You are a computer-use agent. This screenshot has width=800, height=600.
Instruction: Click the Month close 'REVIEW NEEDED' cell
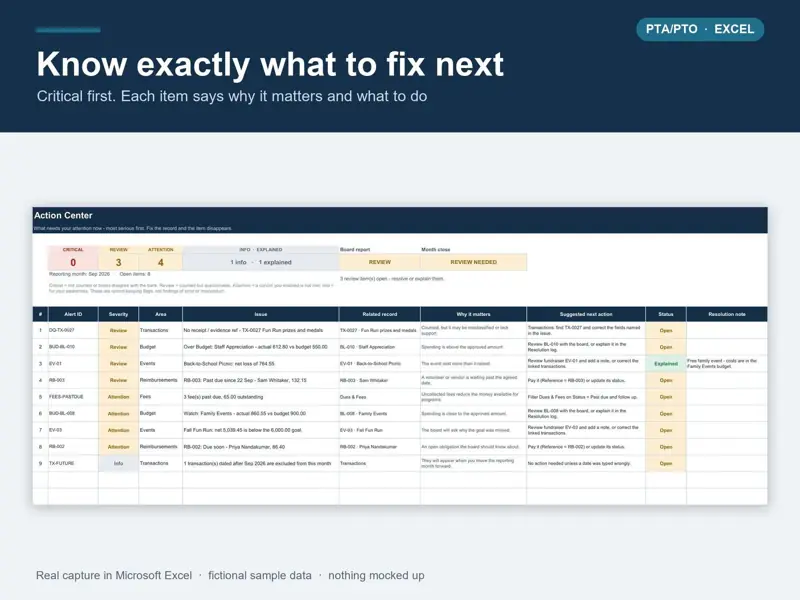point(473,262)
